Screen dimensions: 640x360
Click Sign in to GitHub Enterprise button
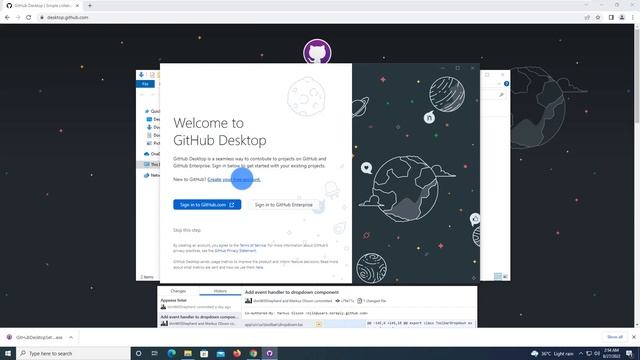[284, 204]
